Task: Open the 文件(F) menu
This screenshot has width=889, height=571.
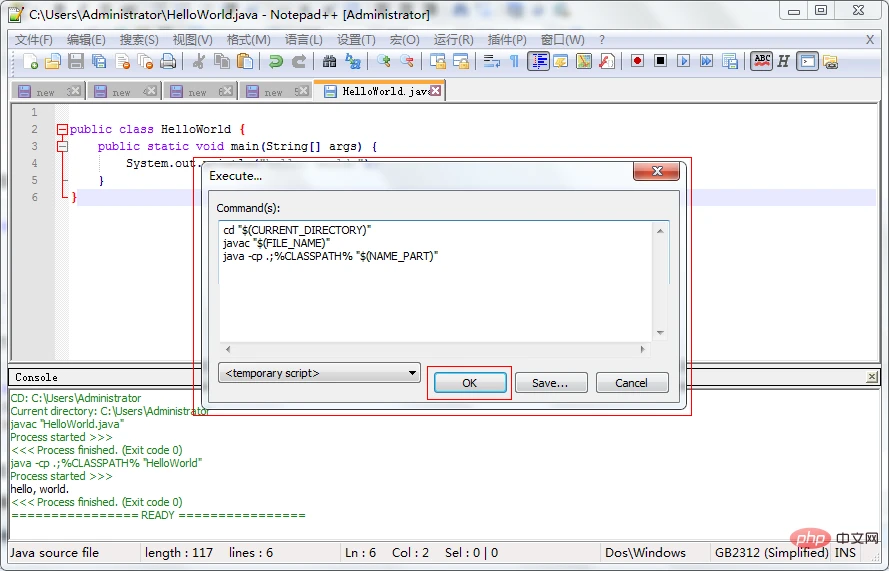Action: tap(33, 40)
